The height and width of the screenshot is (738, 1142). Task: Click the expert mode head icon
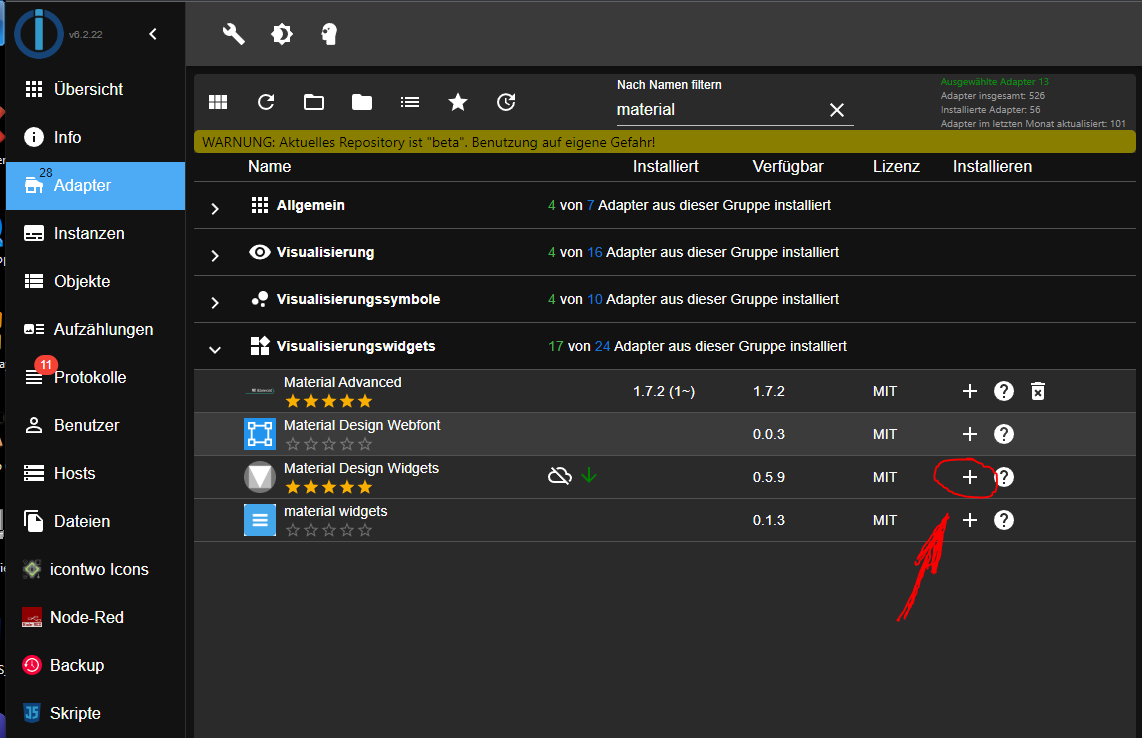click(x=329, y=35)
